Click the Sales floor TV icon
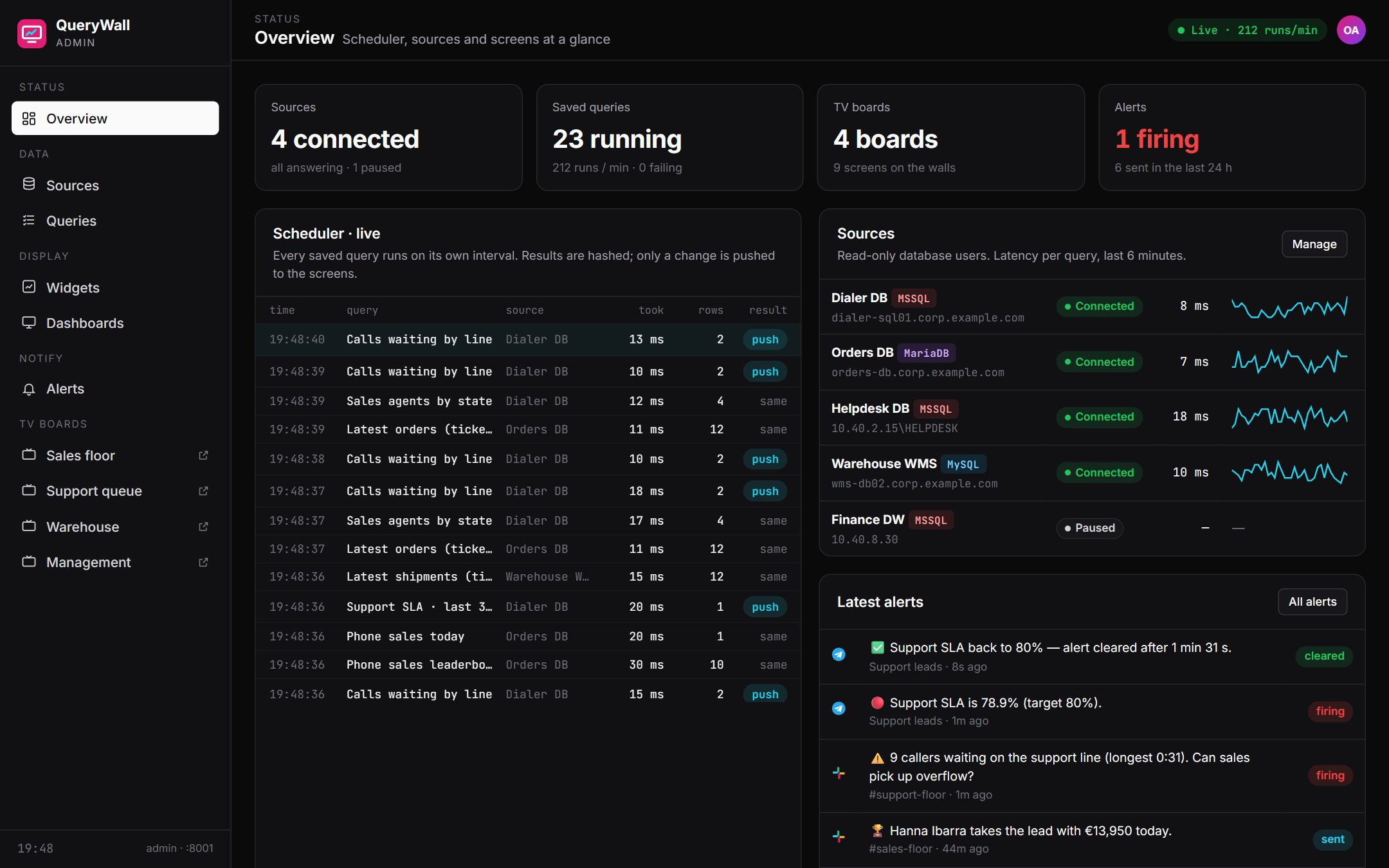The image size is (1389, 868). tap(29, 455)
